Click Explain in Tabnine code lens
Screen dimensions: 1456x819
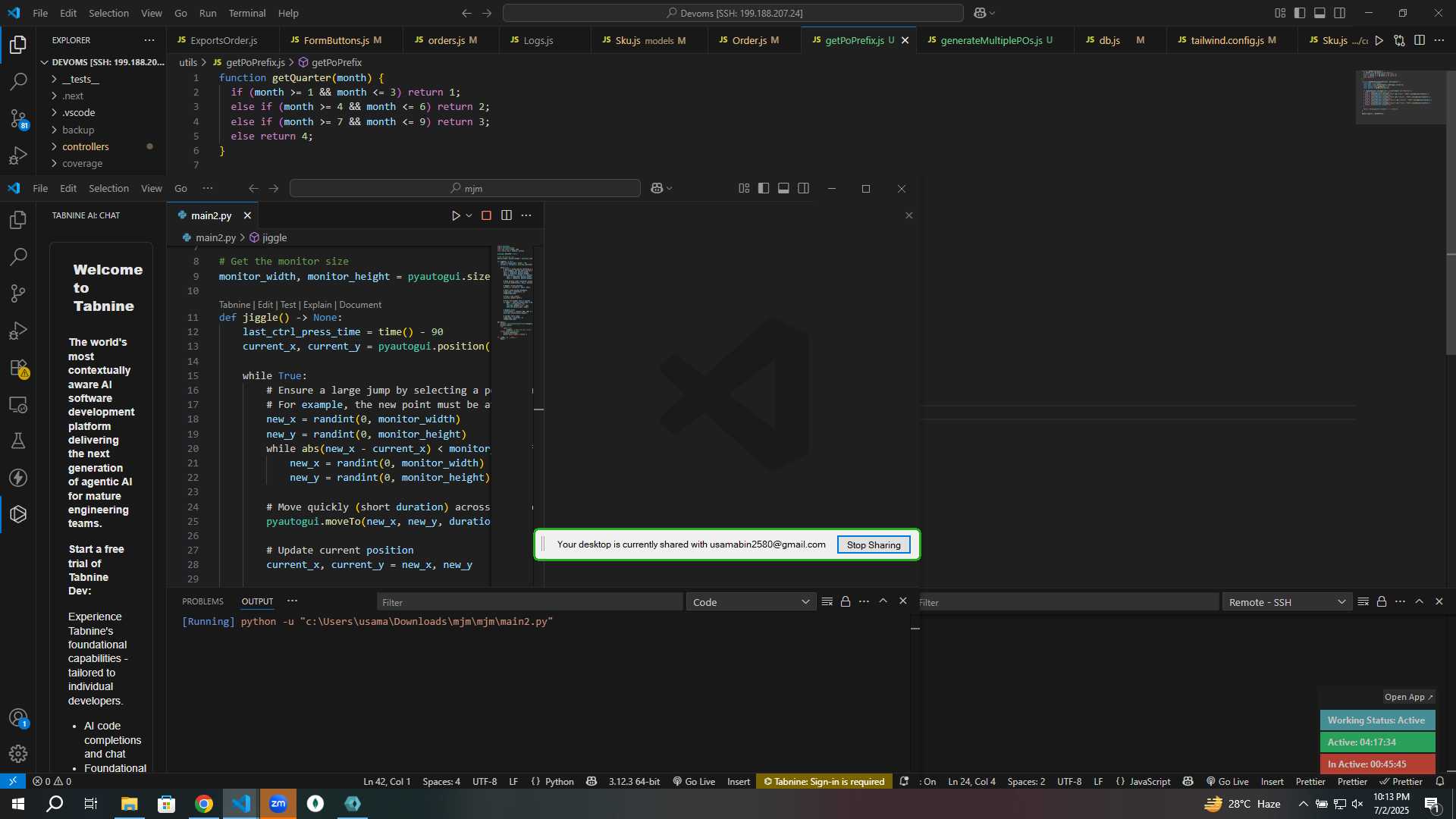pyautogui.click(x=317, y=305)
